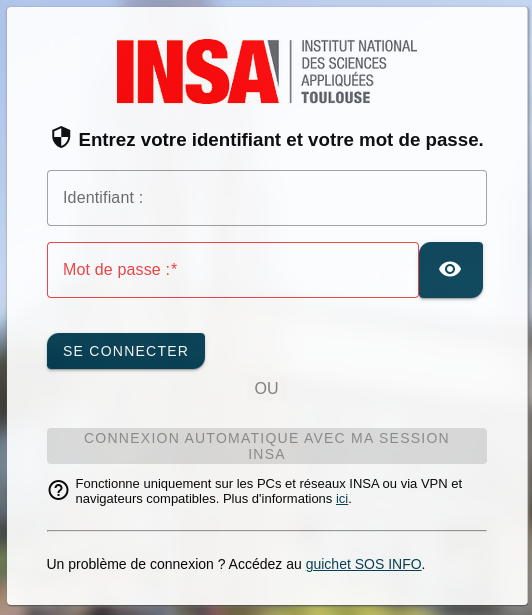Screen dimensions: 532x615
Task: Open the guichet SOS INFO link
Action: pyautogui.click(x=363, y=564)
